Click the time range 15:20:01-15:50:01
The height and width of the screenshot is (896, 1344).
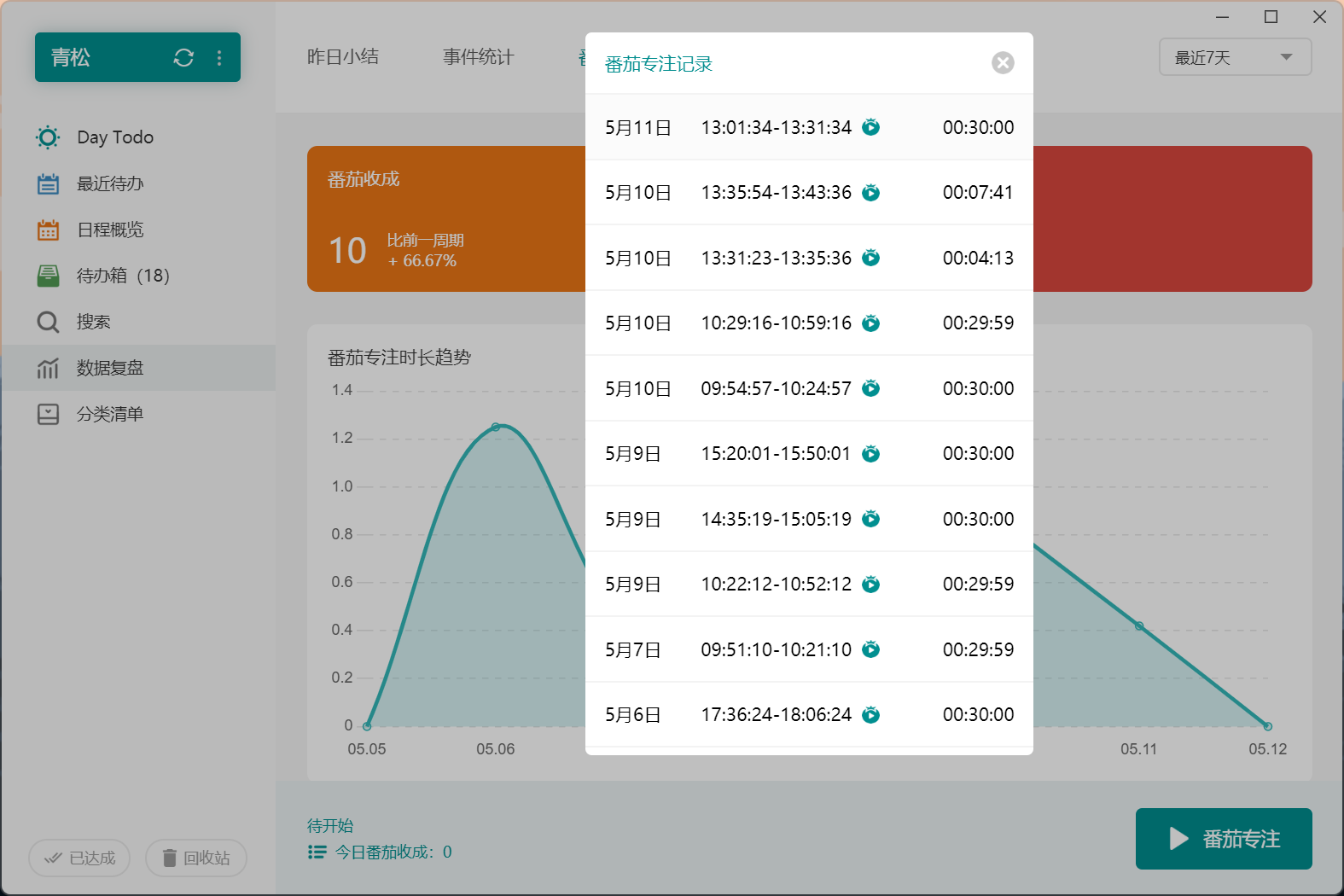pyautogui.click(x=777, y=453)
